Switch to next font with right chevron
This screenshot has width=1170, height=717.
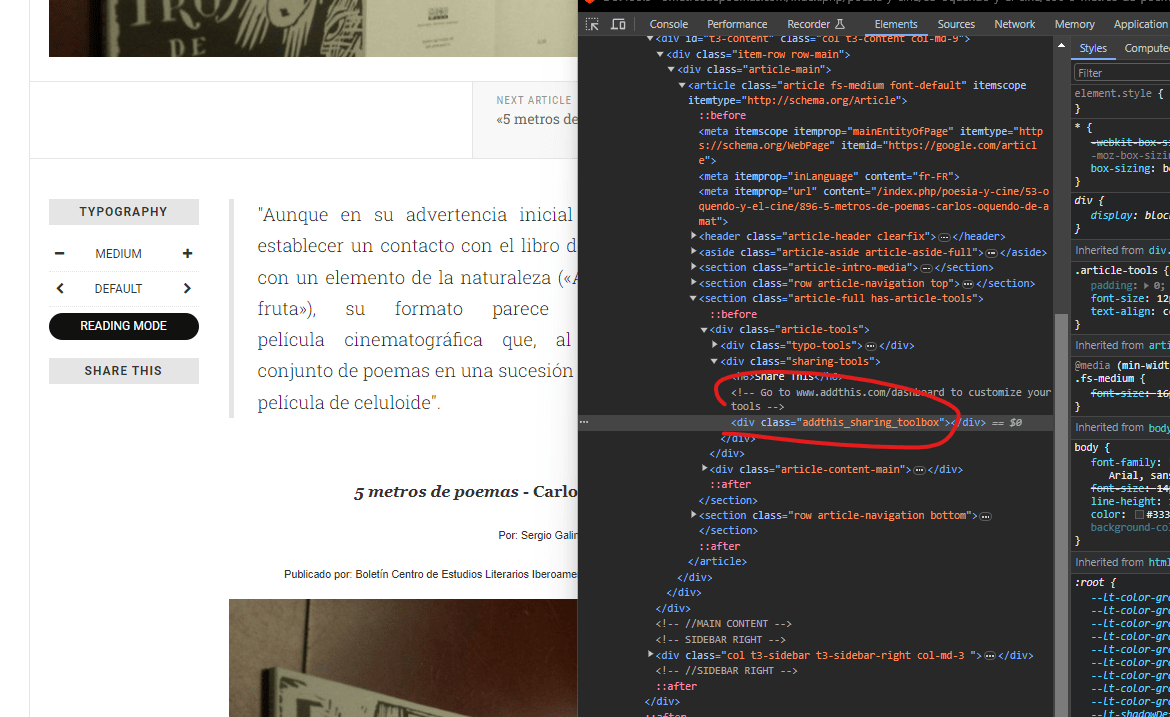(187, 289)
